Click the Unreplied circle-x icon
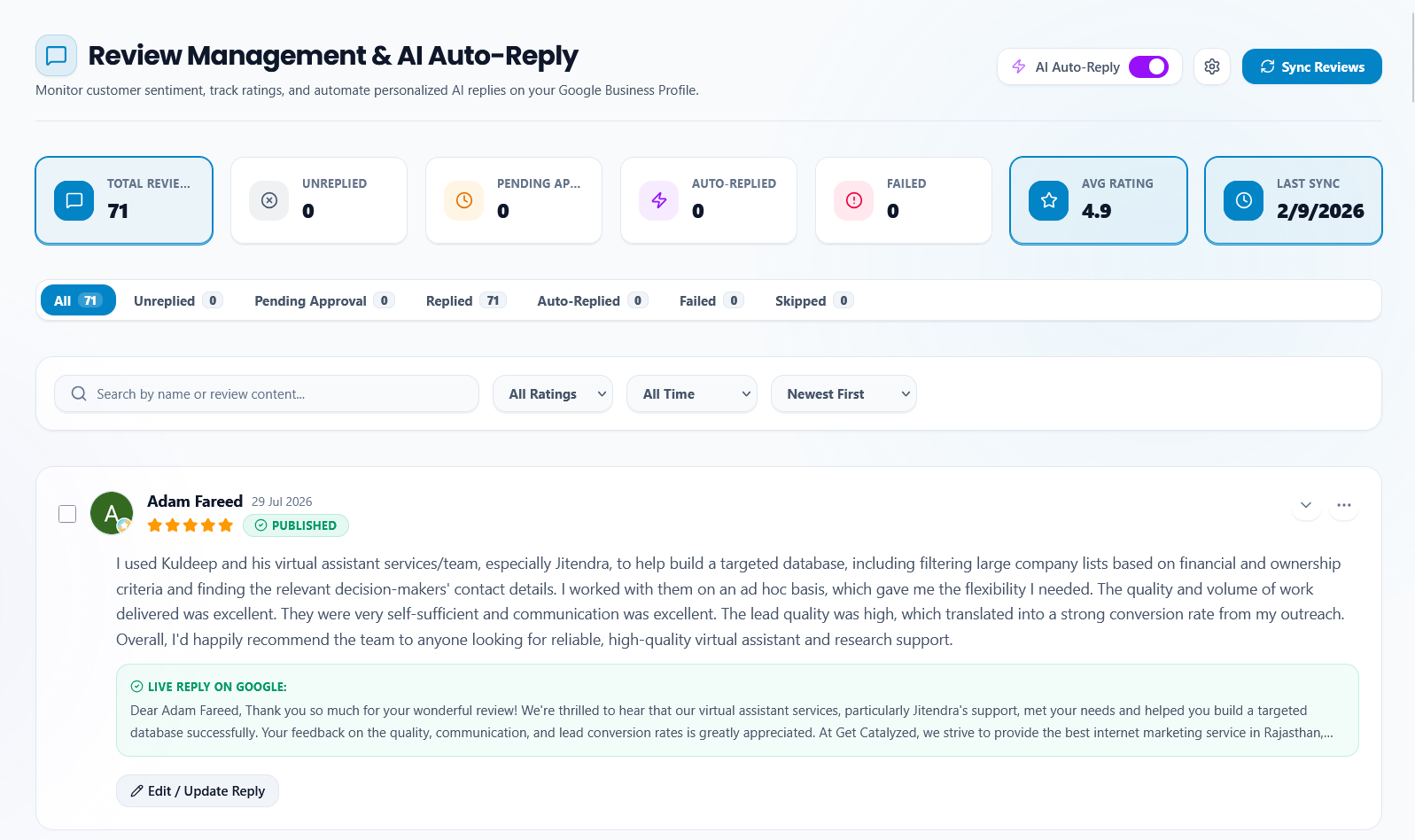 pos(269,200)
